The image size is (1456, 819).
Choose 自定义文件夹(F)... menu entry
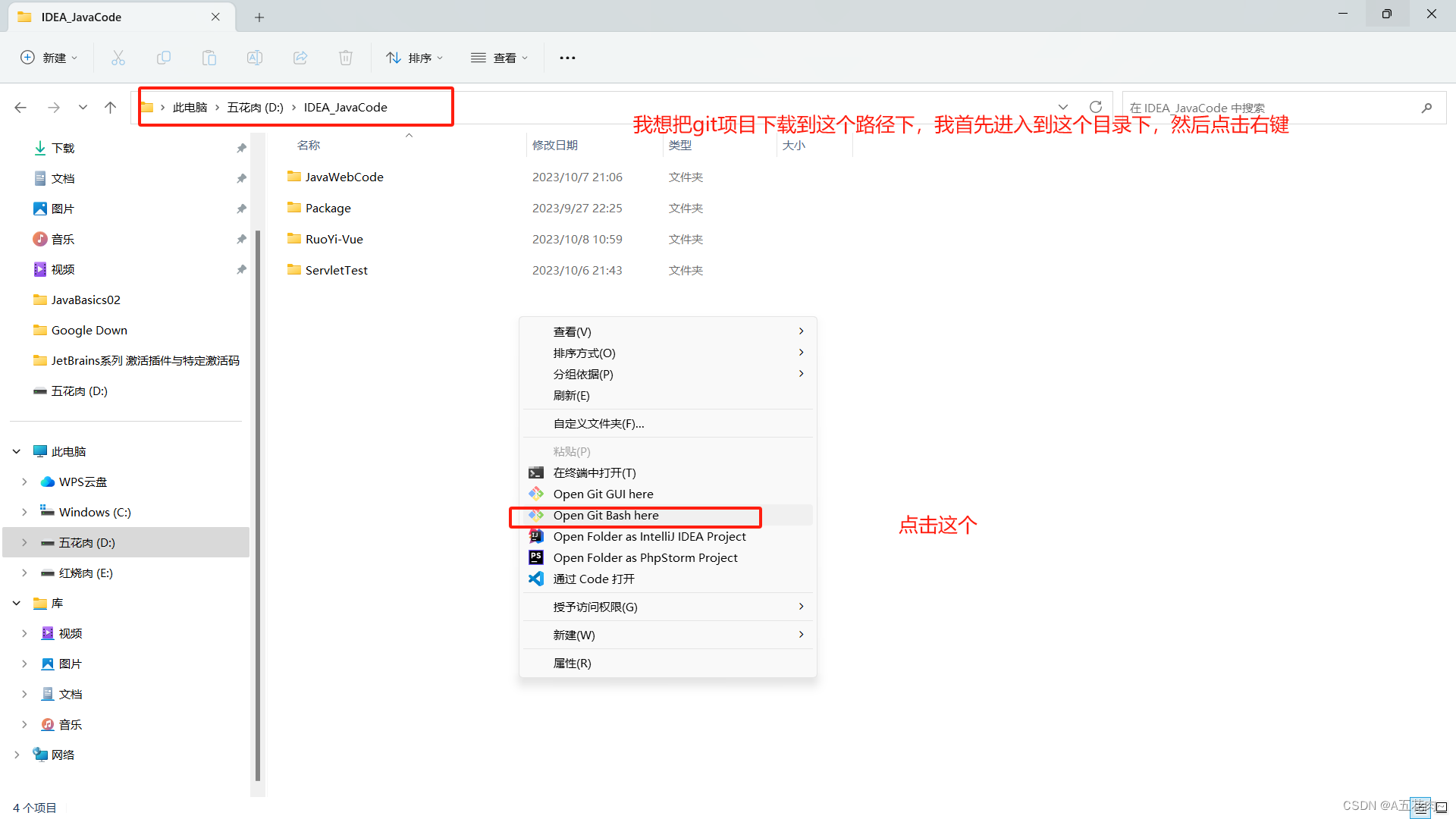pyautogui.click(x=667, y=423)
